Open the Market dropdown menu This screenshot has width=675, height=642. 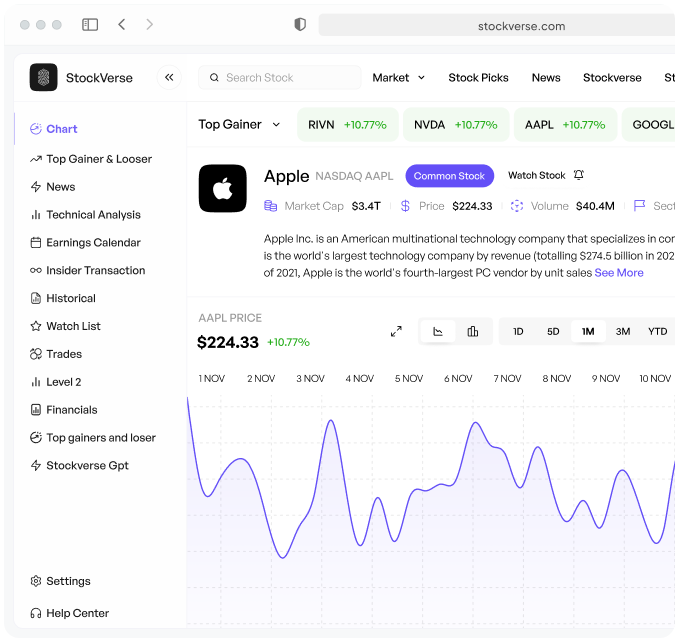[x=399, y=78]
